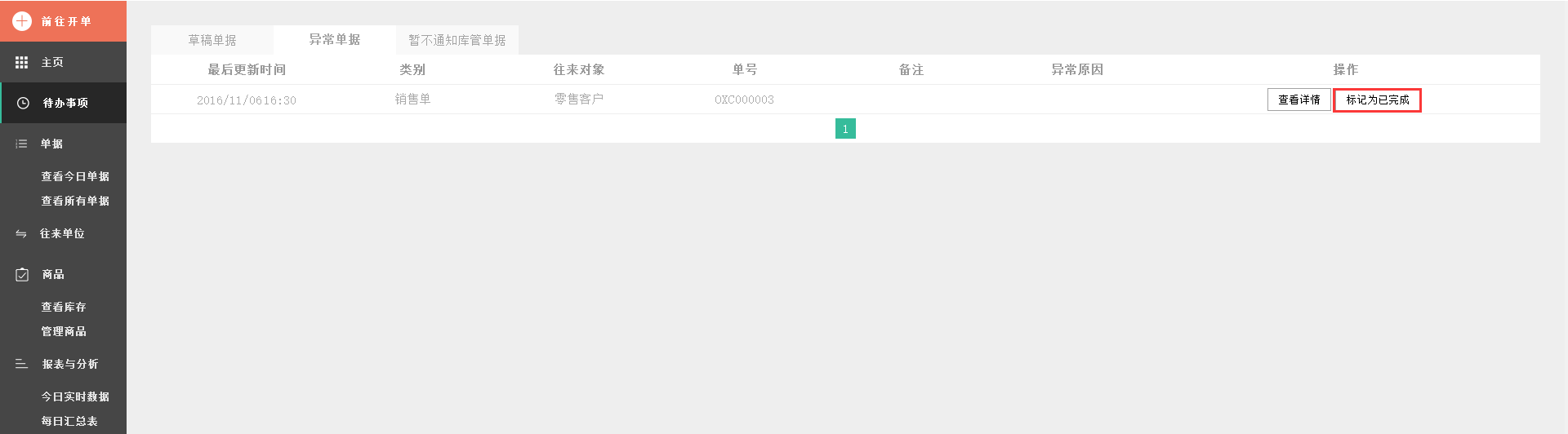Switch to the 草稿单据 tab
Viewport: 1568px width, 434px height.
[x=212, y=40]
